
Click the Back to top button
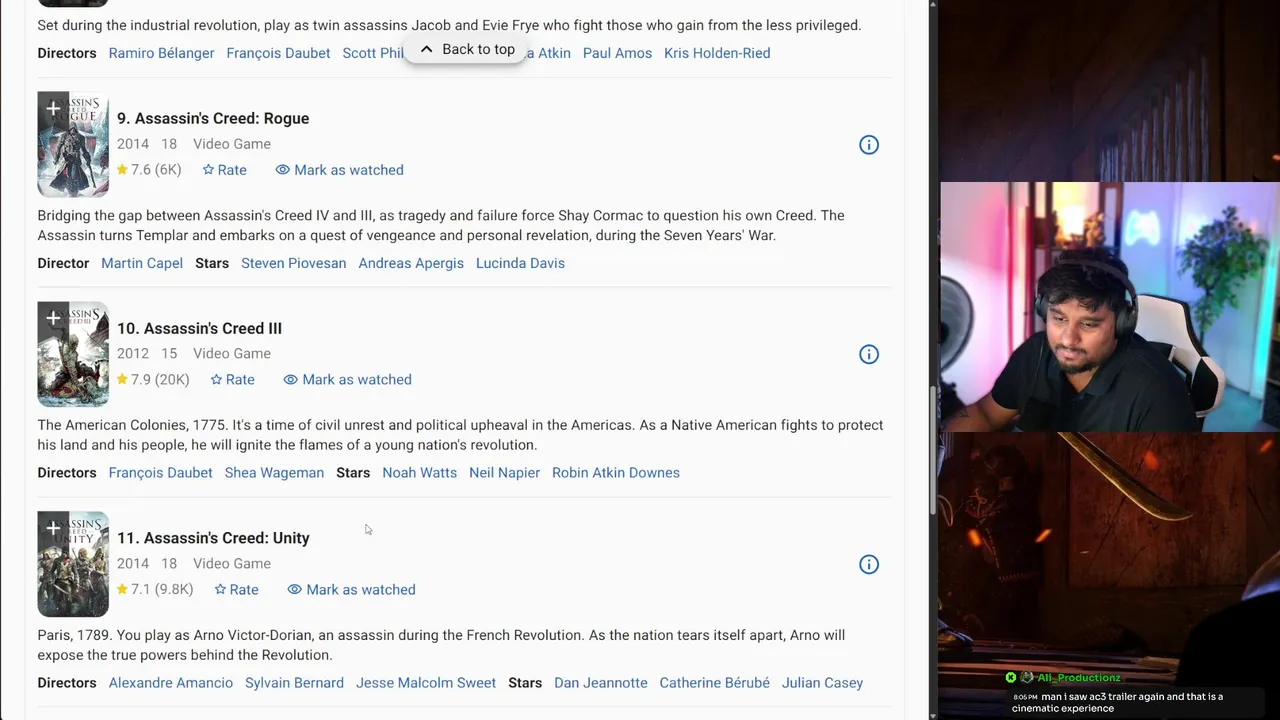coord(467,49)
